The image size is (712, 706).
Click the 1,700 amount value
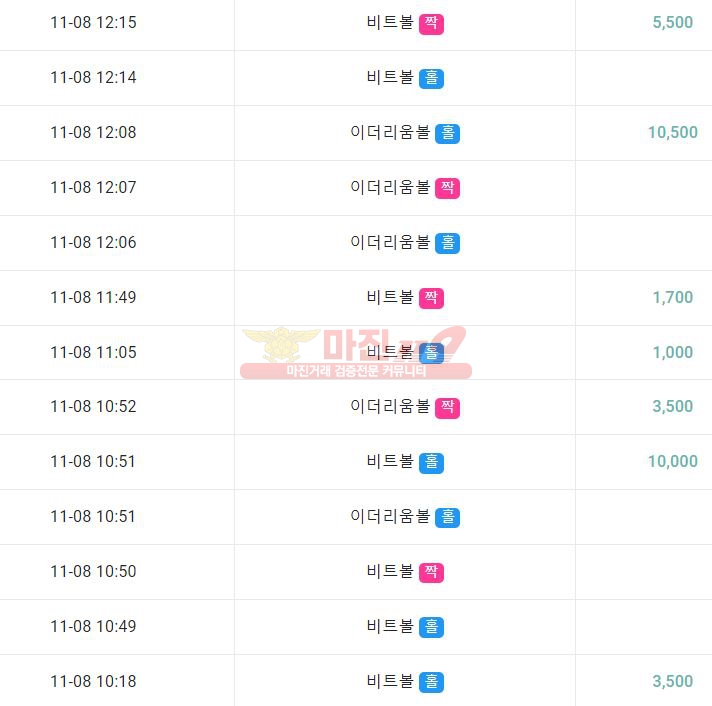[x=672, y=297]
